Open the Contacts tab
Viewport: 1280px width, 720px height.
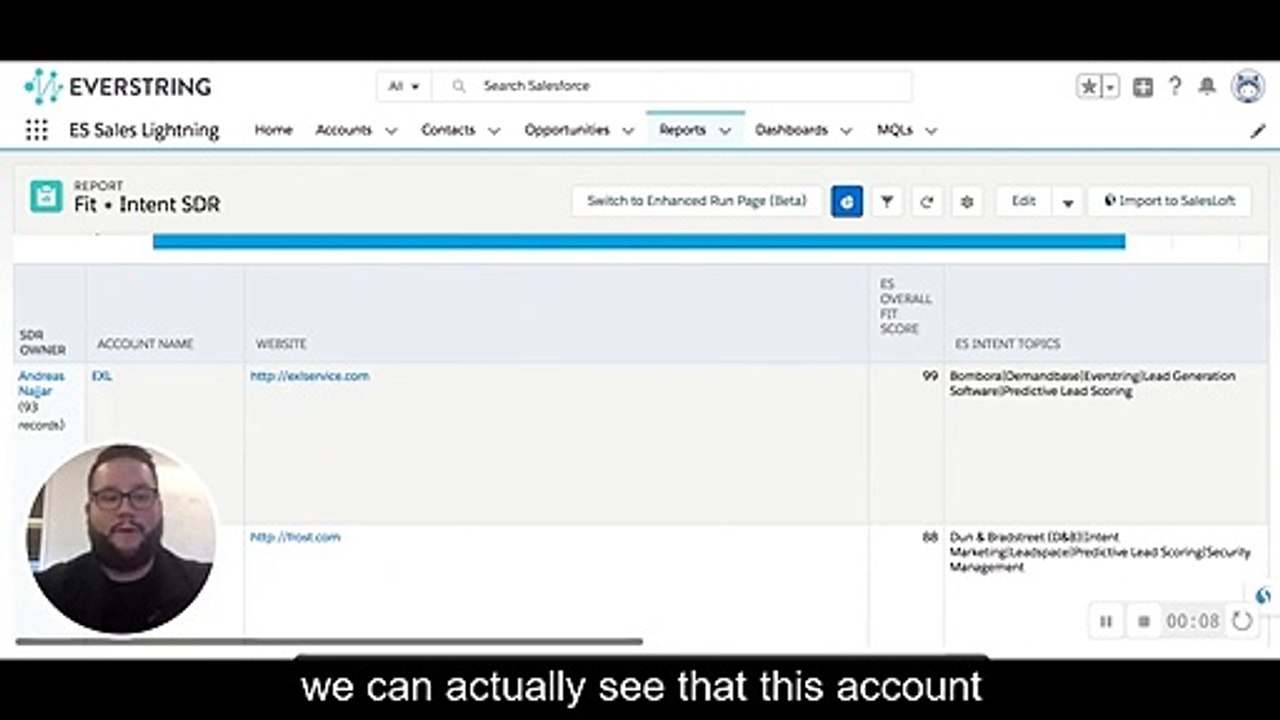click(x=448, y=130)
